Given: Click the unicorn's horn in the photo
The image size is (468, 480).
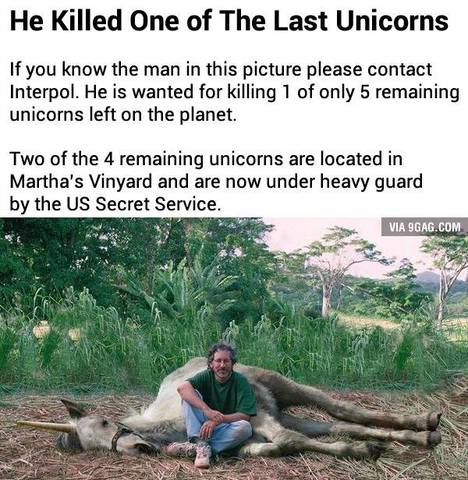Looking at the screenshot, I should pyautogui.click(x=43, y=427).
